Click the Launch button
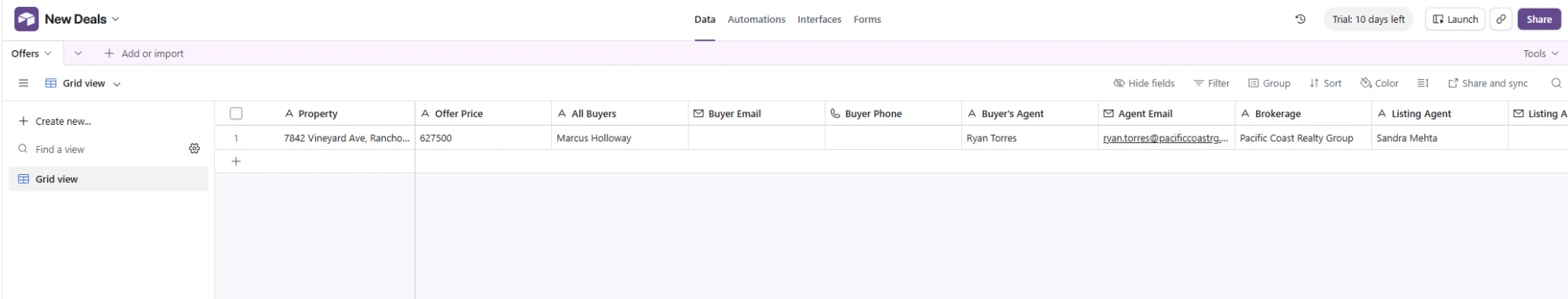The image size is (1568, 299). pyautogui.click(x=1455, y=19)
